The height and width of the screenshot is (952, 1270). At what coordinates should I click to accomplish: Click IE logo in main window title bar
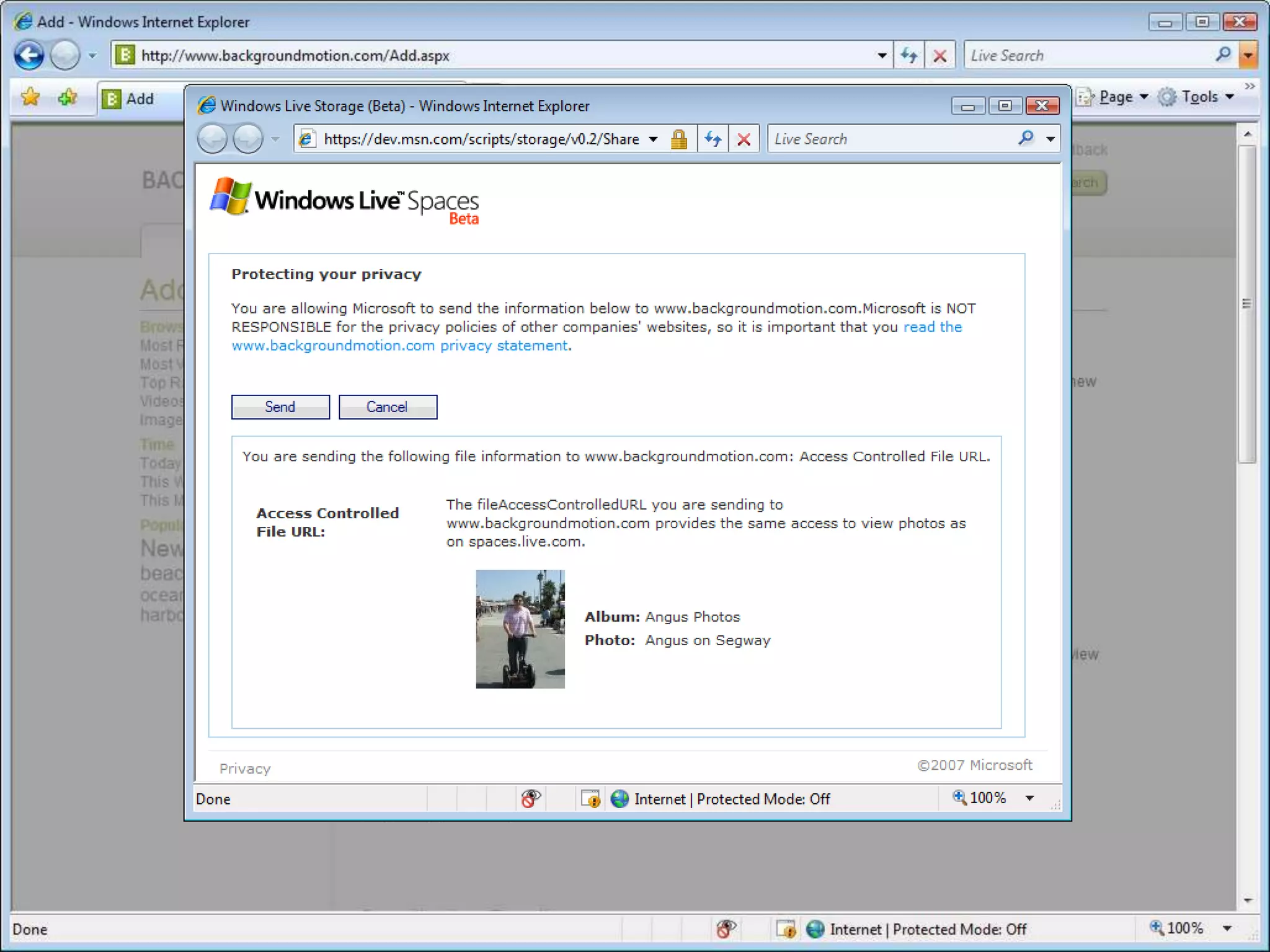pyautogui.click(x=24, y=22)
